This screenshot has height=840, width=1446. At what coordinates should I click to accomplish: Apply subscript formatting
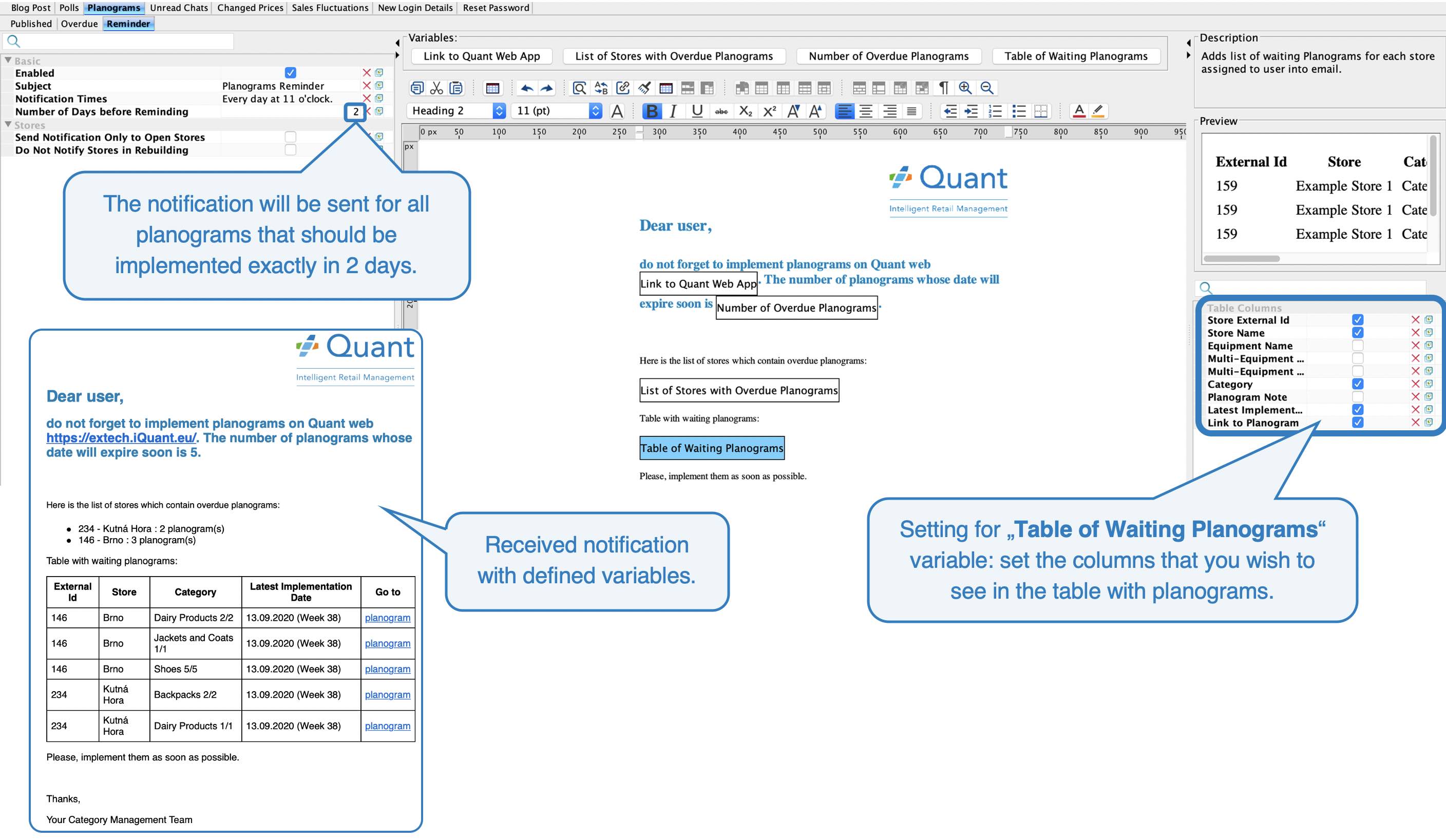pyautogui.click(x=746, y=111)
